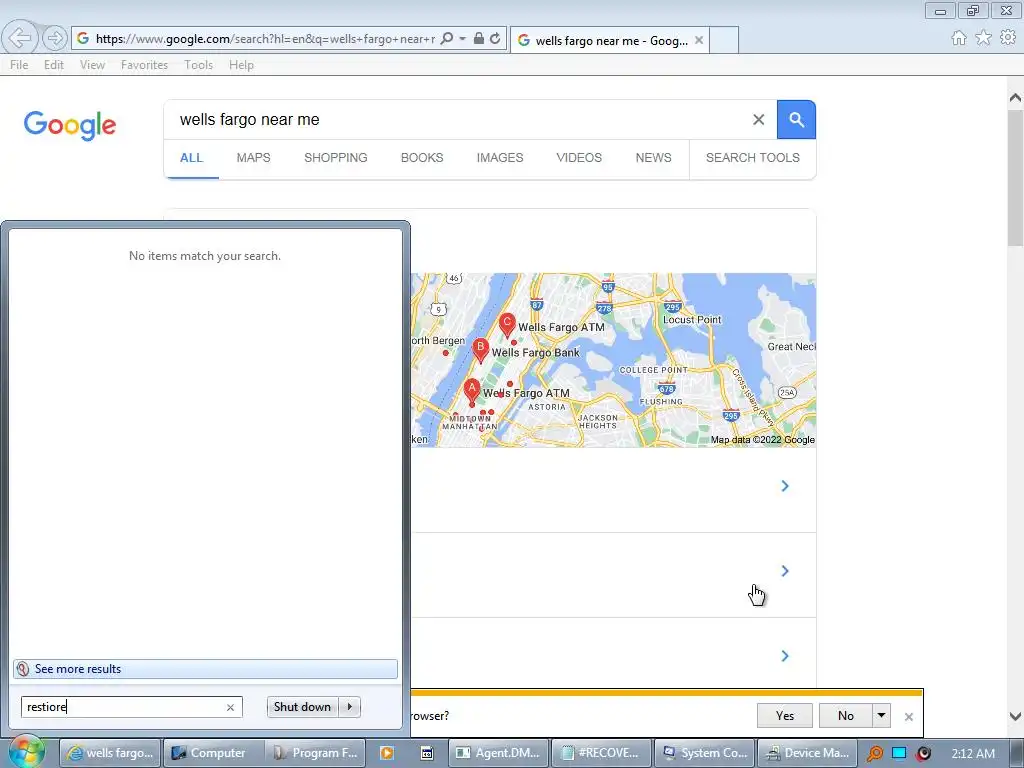The height and width of the screenshot is (768, 1024).
Task: Click the blue Google search button
Action: point(796,120)
